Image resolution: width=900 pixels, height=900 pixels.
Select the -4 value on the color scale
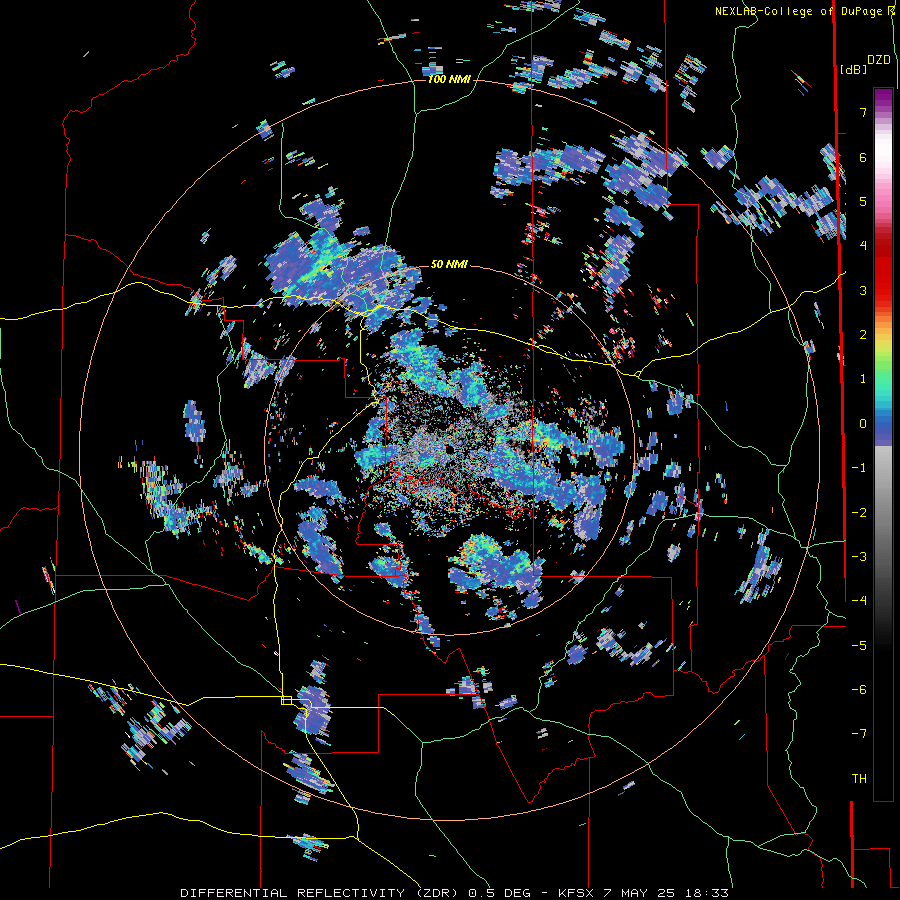[x=859, y=600]
